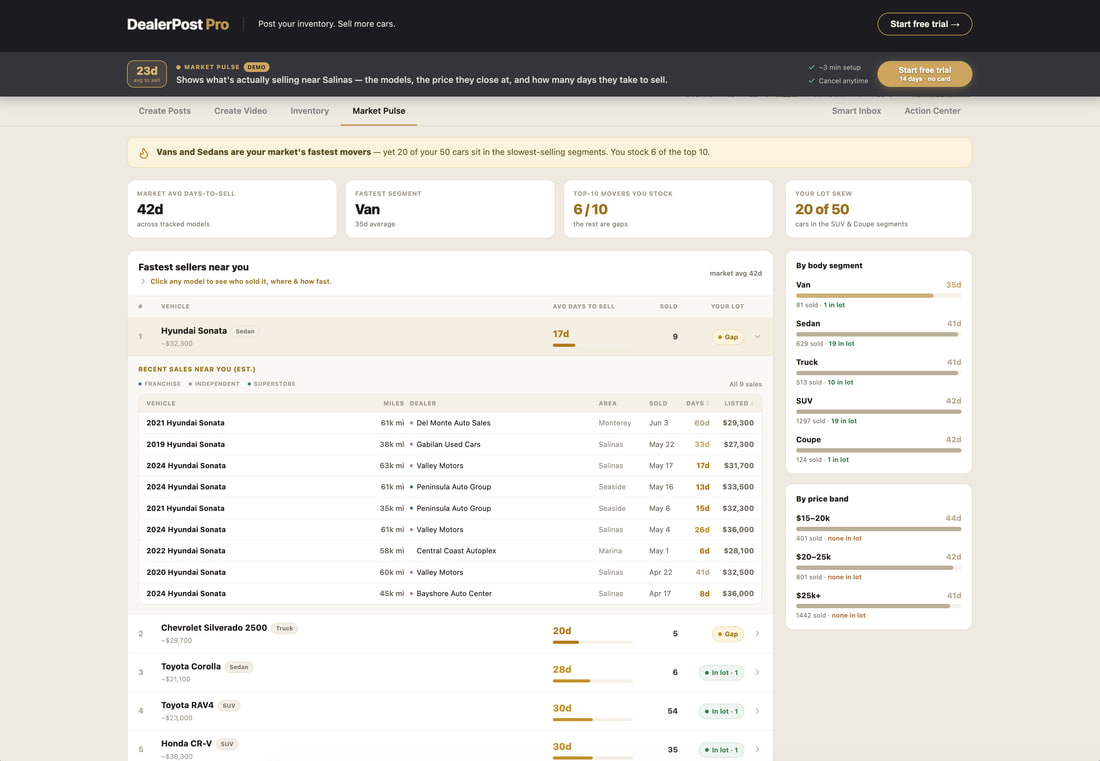Image resolution: width=1100 pixels, height=761 pixels.
Task: Click the Van segment days bar
Action: [878, 296]
